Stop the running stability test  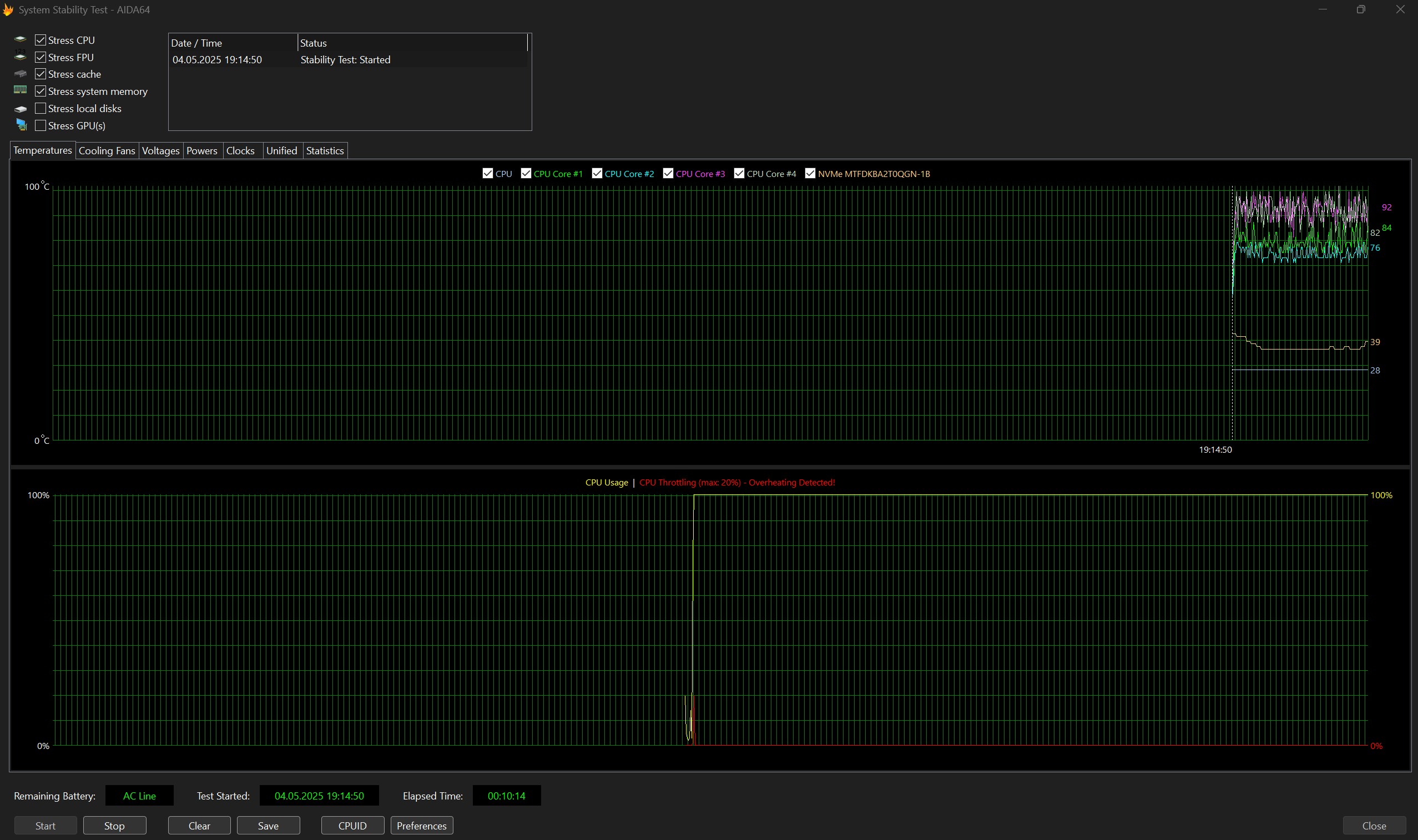tap(114, 825)
